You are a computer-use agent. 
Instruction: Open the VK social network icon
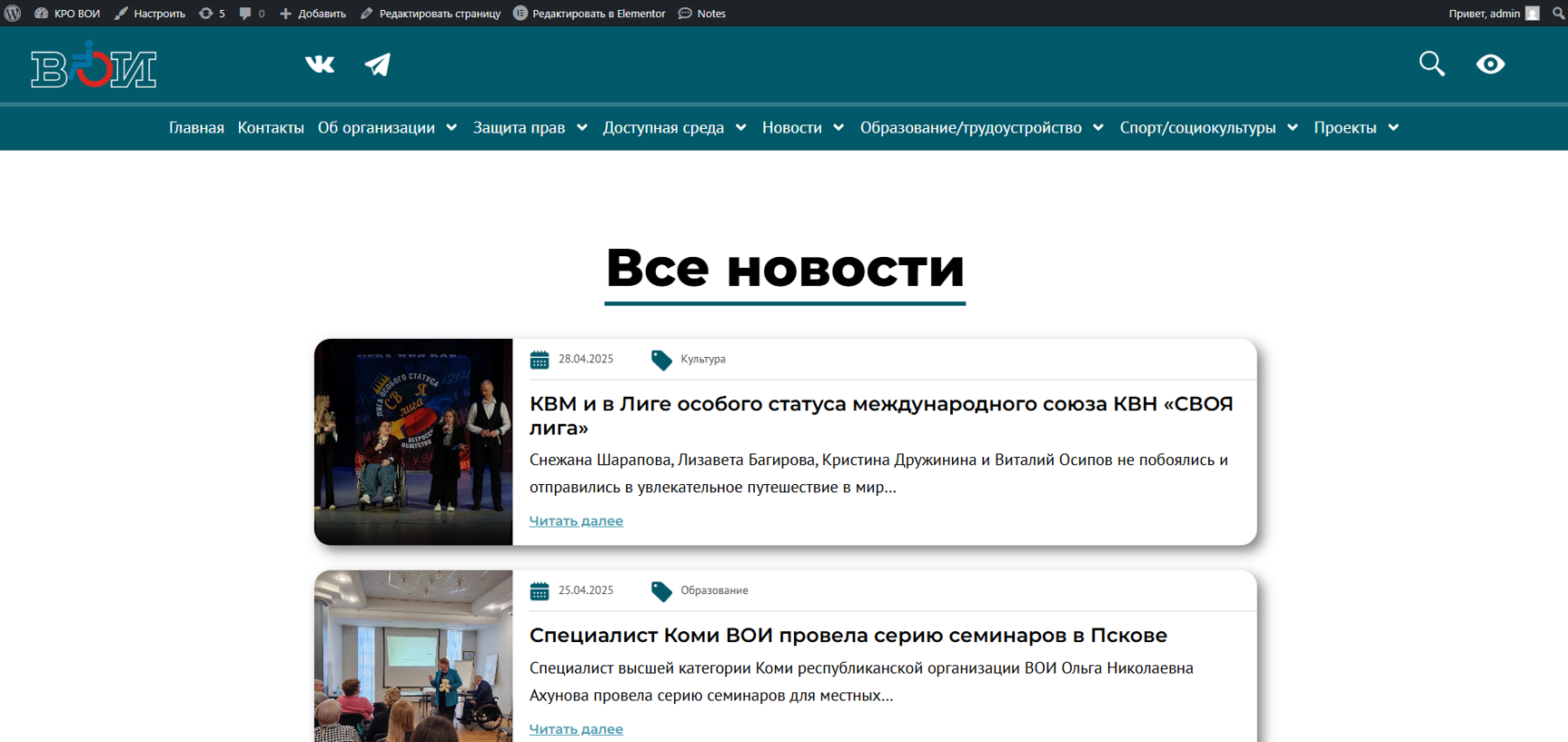320,64
